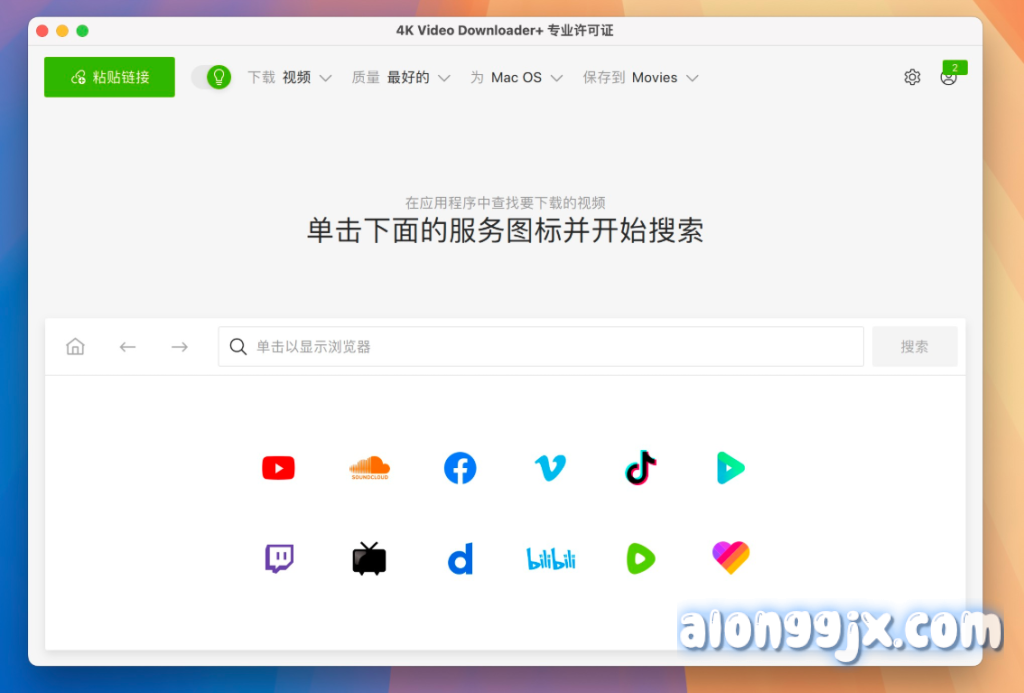Open the settings gear icon
Viewport: 1024px width, 693px height.
tap(912, 77)
